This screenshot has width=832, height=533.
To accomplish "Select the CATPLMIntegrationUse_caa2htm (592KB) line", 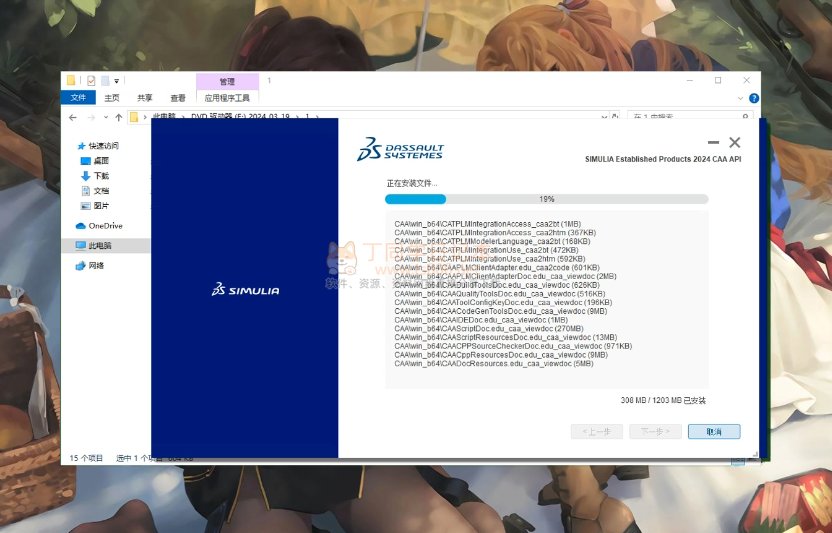I will [x=490, y=259].
